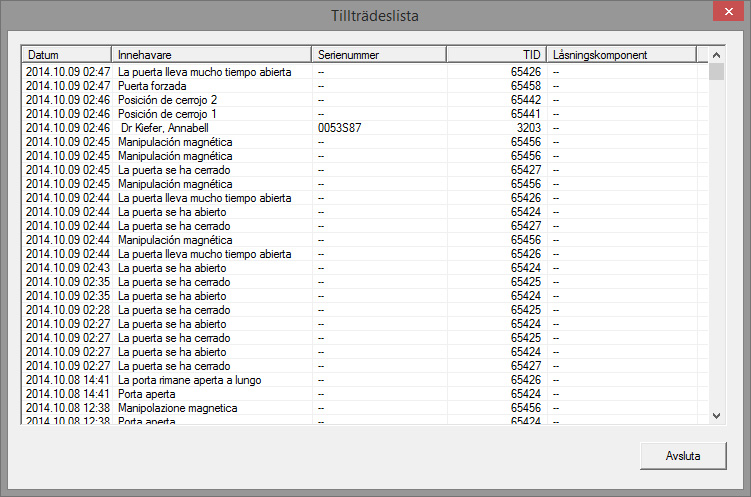Click the Avsluta button
Image resolution: width=751 pixels, height=497 pixels.
pos(683,456)
